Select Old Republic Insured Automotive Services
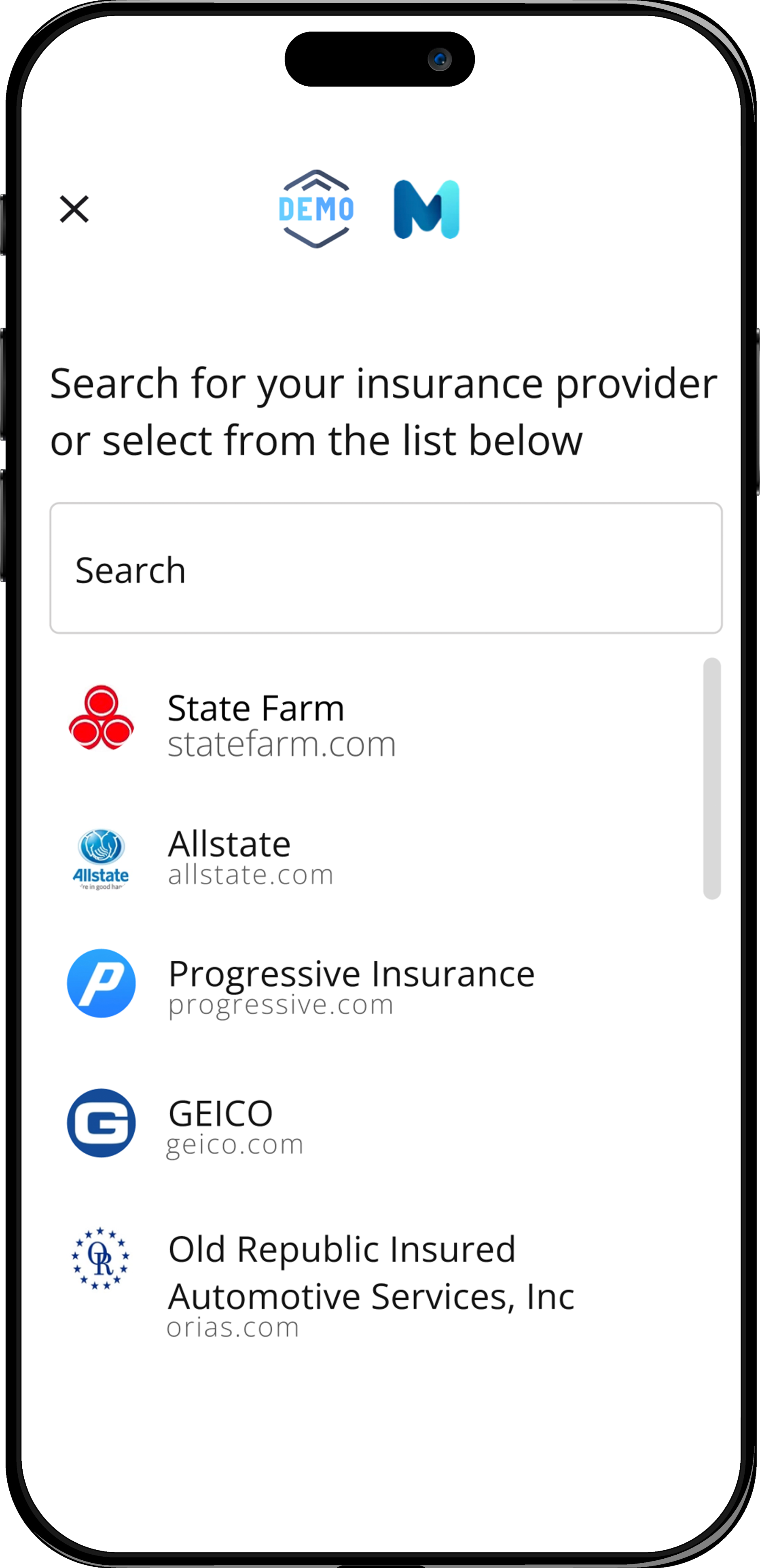 pyautogui.click(x=370, y=1272)
